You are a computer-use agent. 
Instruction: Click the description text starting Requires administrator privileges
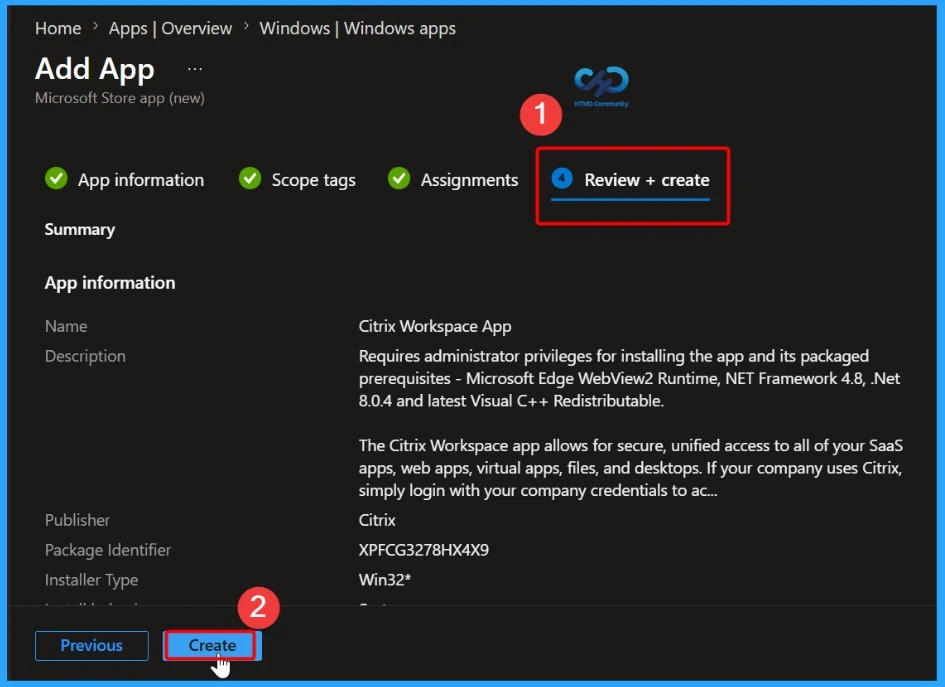point(629,378)
